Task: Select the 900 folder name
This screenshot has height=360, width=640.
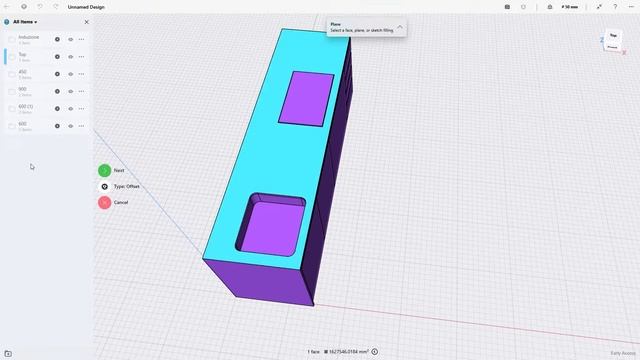Action: 22,89
